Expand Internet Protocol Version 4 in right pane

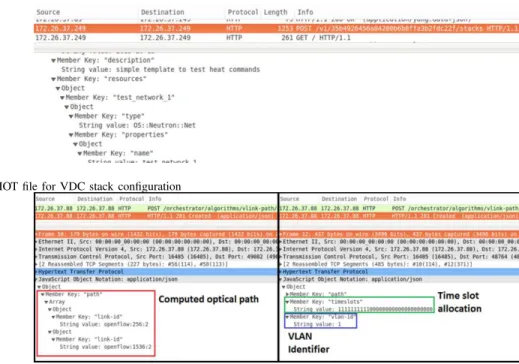tap(281, 249)
